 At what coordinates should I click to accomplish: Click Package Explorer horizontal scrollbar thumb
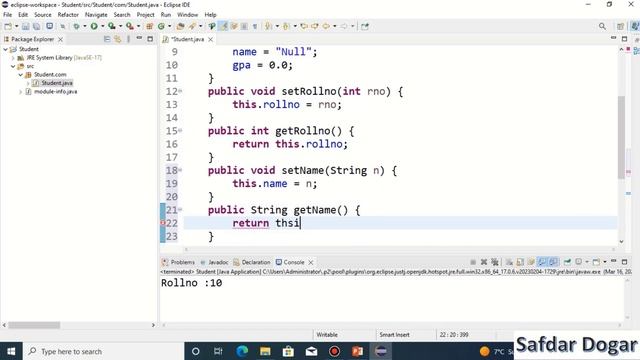coord(34,325)
